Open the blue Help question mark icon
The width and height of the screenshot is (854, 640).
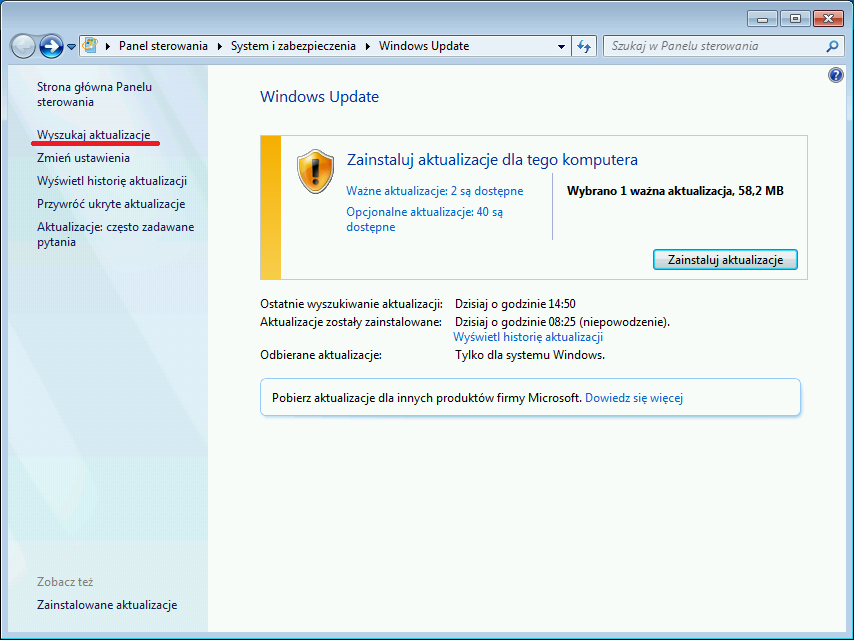point(835,75)
